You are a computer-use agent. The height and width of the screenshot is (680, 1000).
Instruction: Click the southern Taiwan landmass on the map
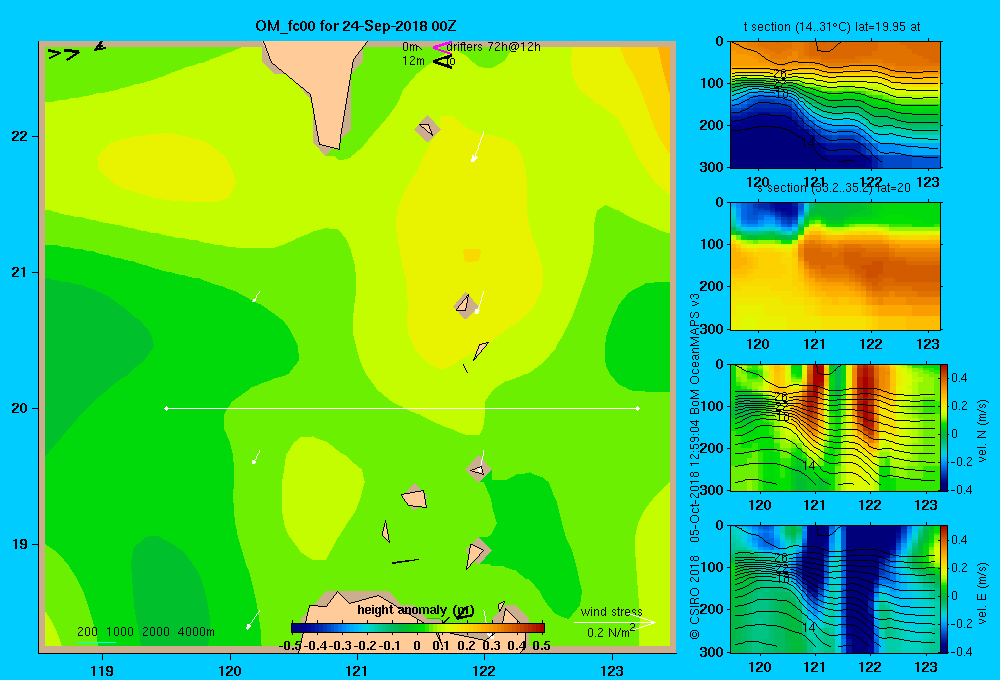(320, 92)
